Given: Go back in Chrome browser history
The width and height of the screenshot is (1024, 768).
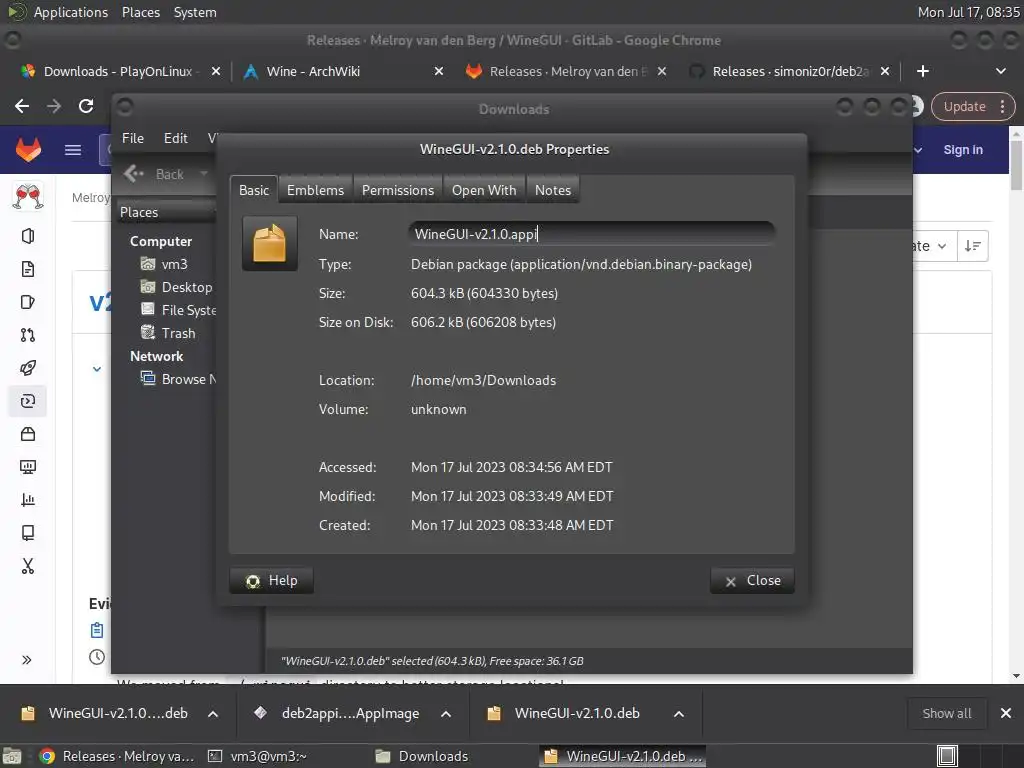Looking at the screenshot, I should click(22, 106).
